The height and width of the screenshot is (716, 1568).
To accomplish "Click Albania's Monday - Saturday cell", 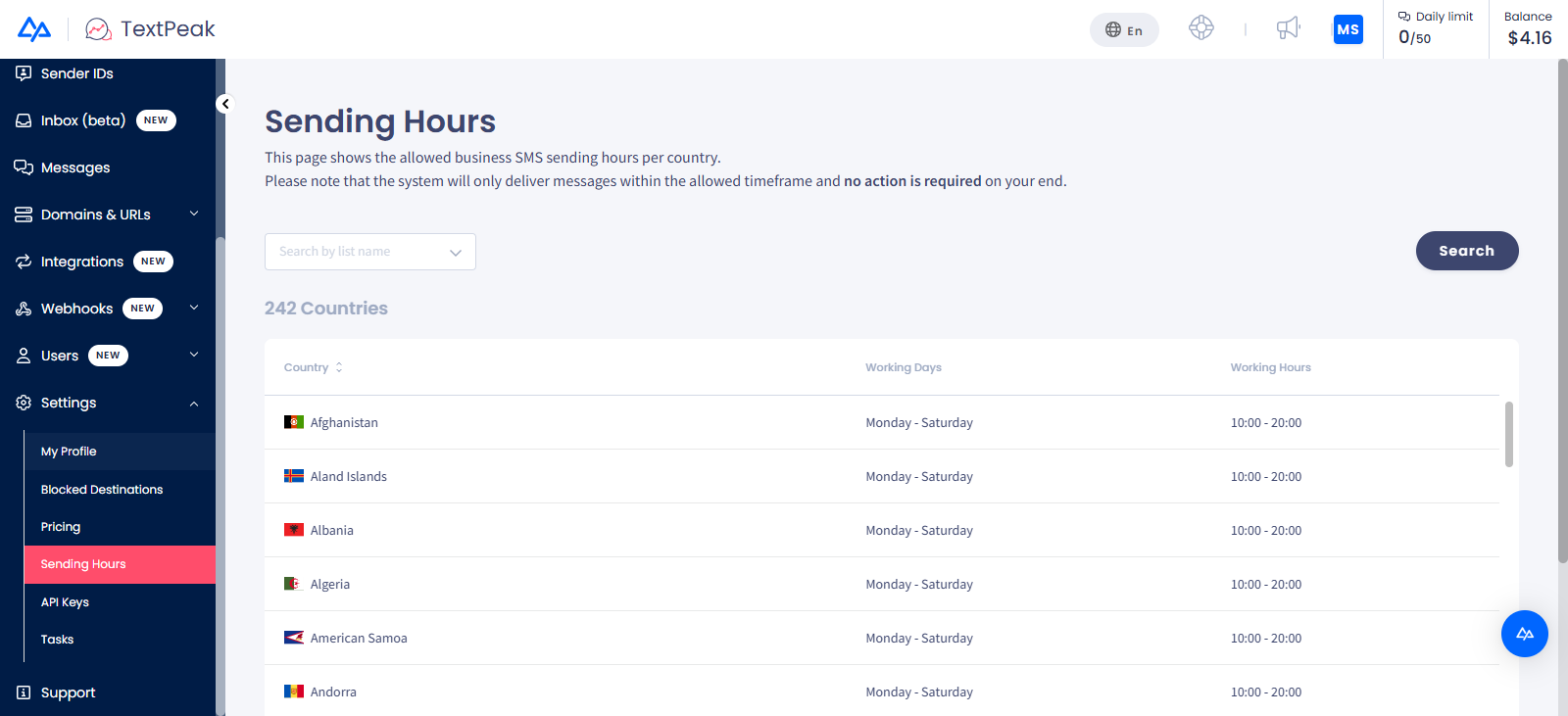I will (x=919, y=530).
